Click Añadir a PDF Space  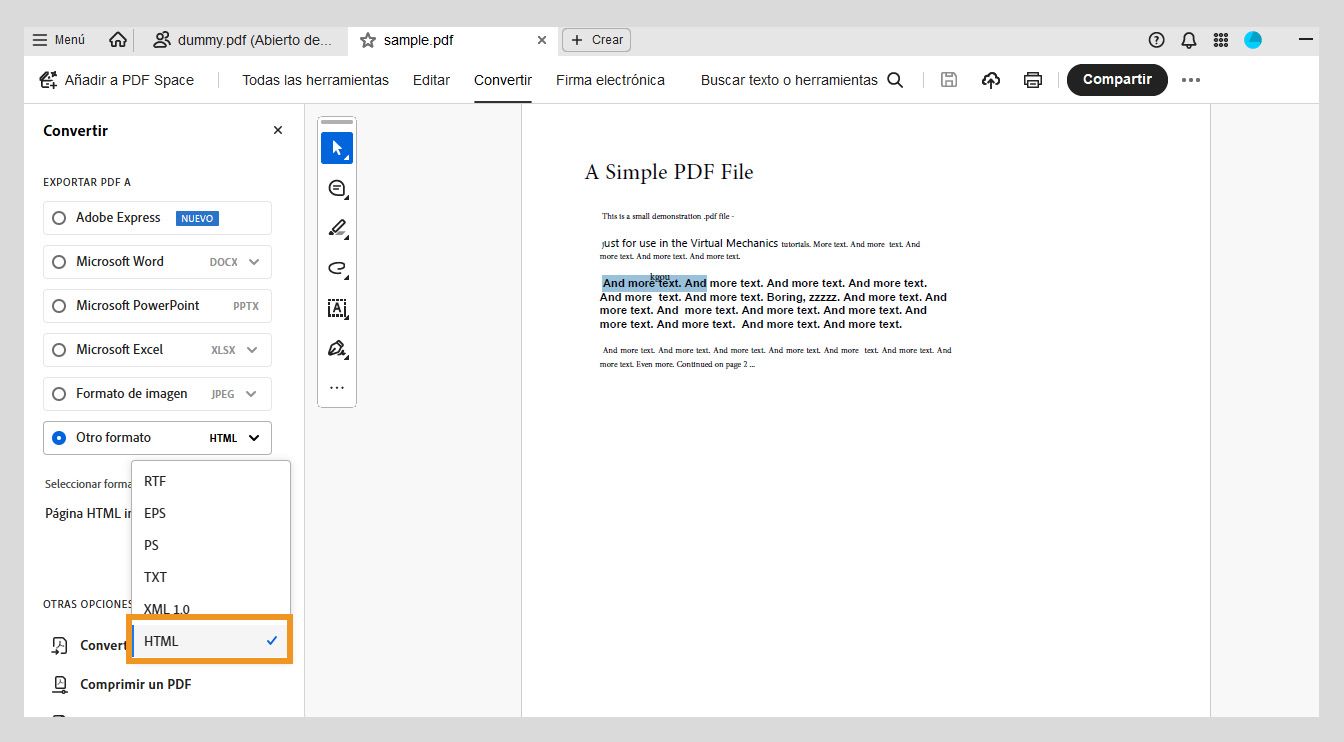116,80
